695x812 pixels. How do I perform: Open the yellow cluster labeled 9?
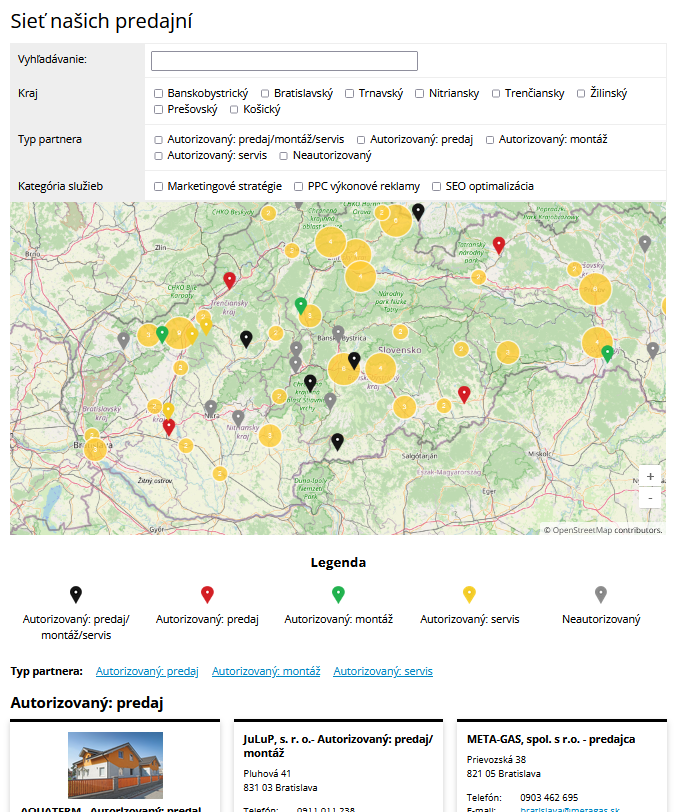(x=179, y=333)
